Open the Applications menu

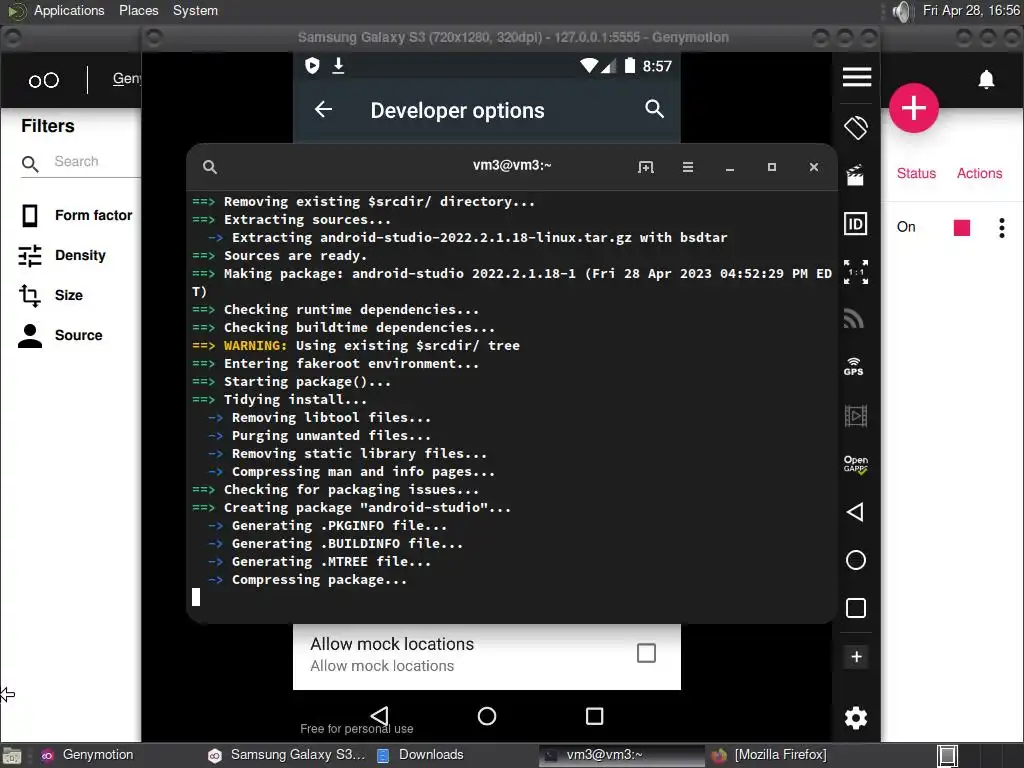tap(69, 10)
